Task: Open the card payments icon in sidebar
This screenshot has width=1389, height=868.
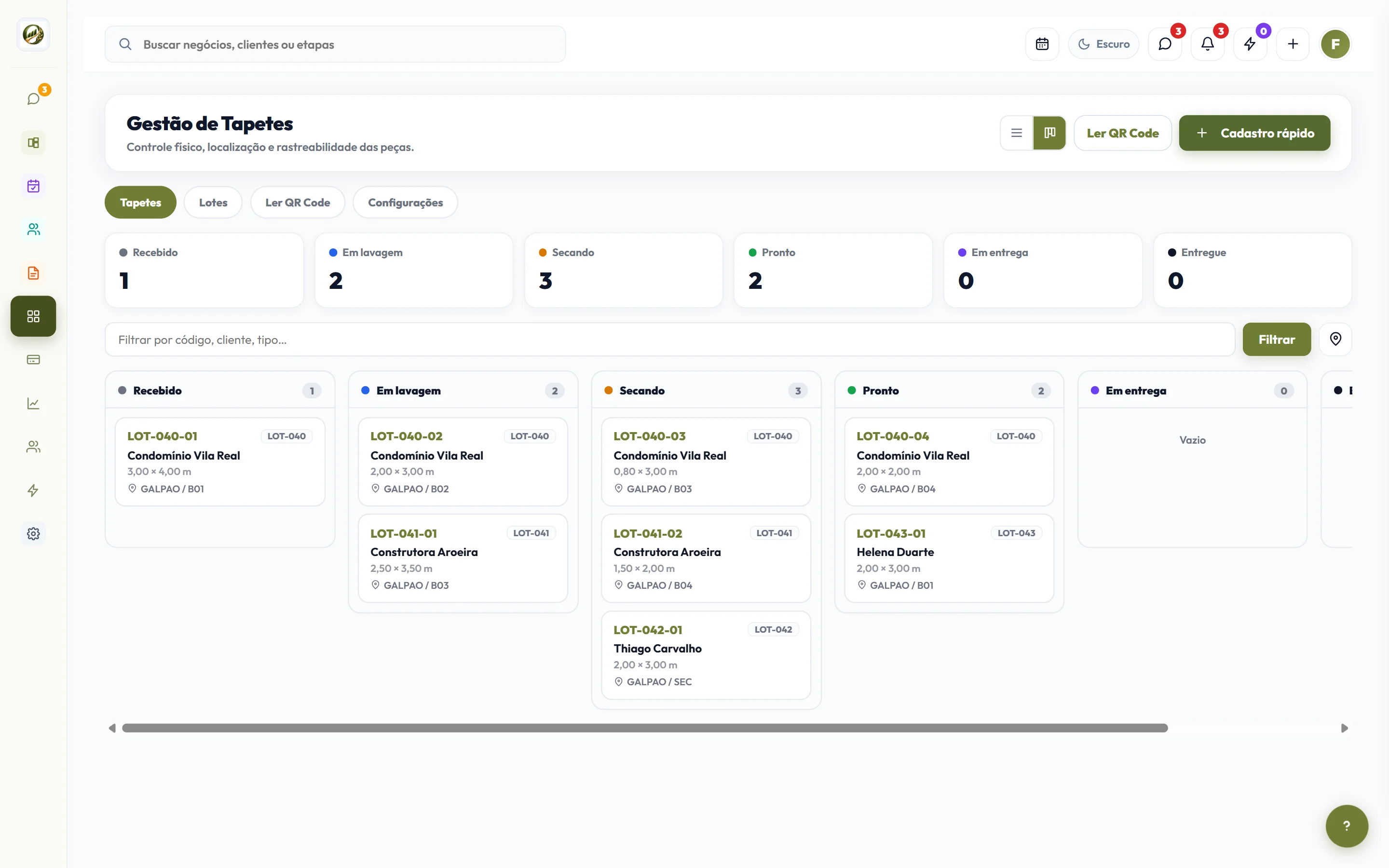Action: 33,359
